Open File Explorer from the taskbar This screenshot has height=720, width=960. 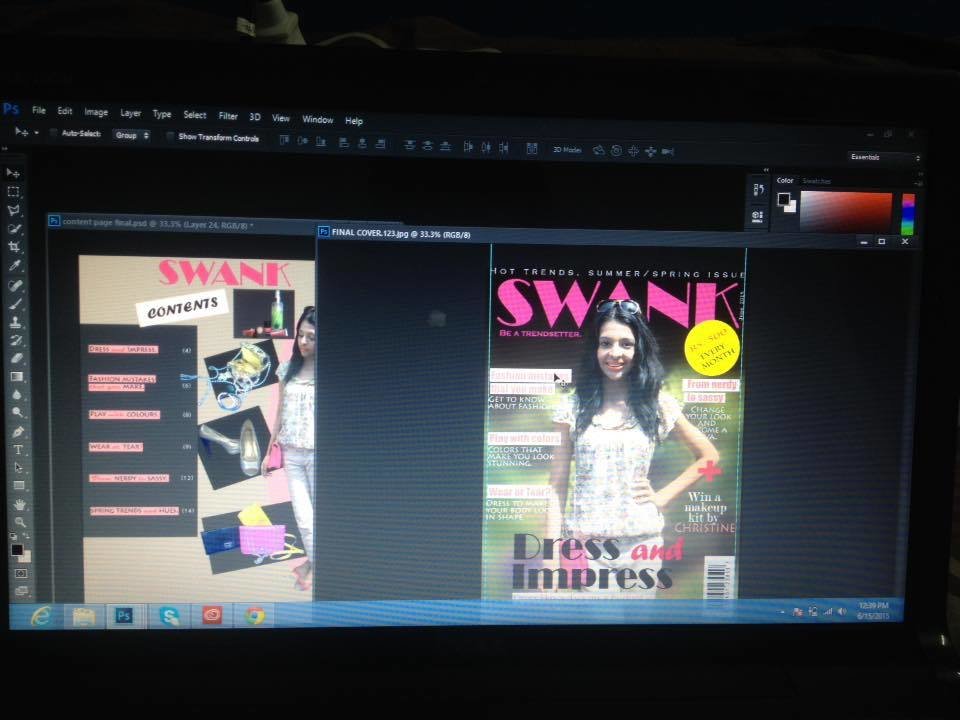pos(84,616)
